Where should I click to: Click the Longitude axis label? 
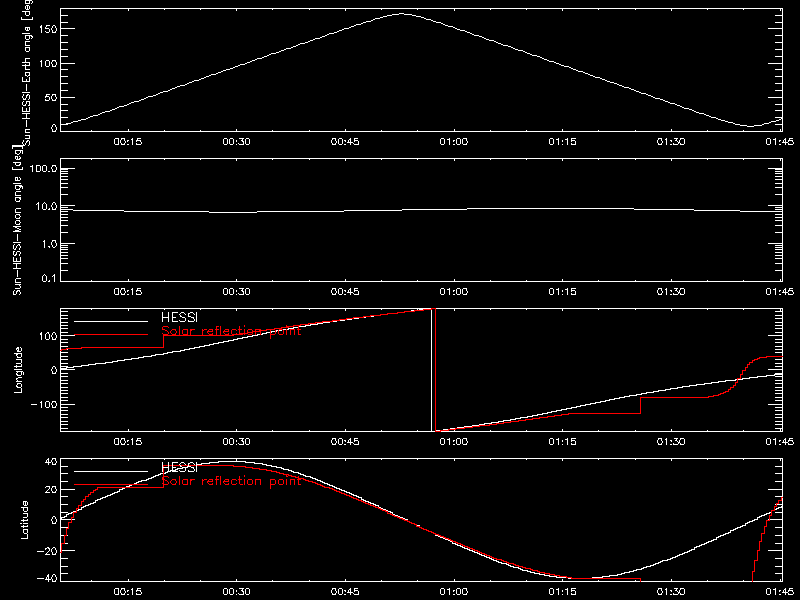(x=18, y=370)
